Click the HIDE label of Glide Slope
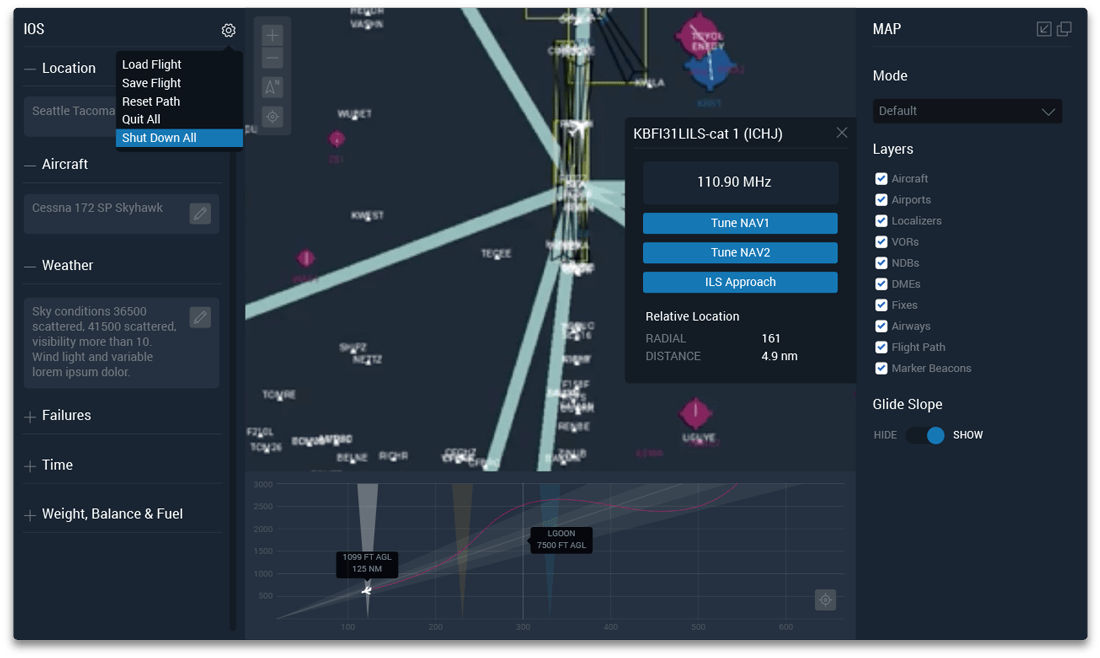This screenshot has height=658, width=1100. point(885,435)
